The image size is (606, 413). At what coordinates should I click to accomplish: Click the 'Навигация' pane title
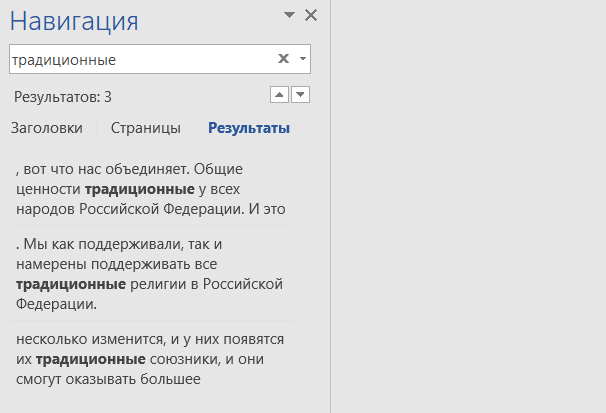pyautogui.click(x=74, y=21)
